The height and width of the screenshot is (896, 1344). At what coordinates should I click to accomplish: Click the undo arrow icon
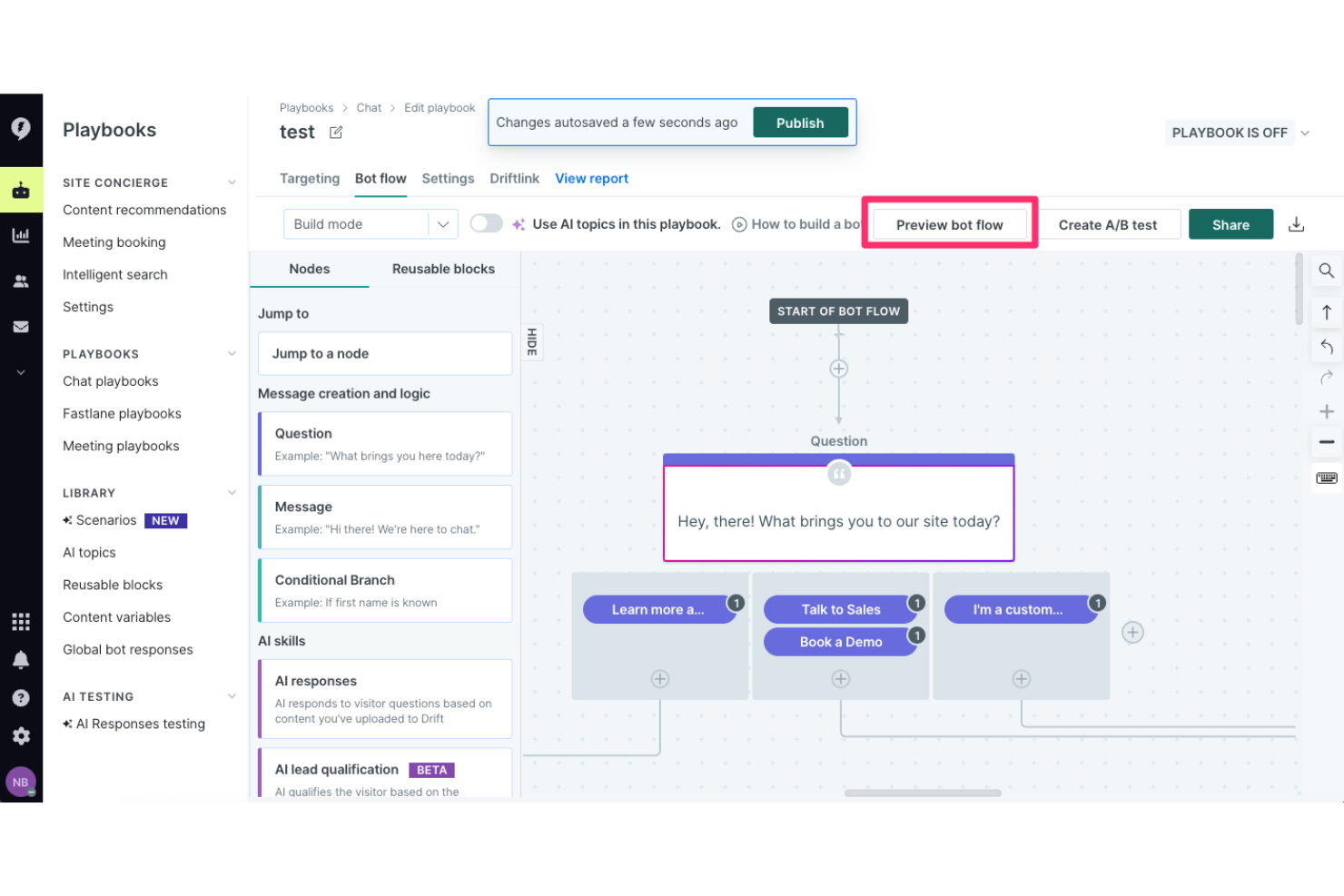[x=1327, y=346]
